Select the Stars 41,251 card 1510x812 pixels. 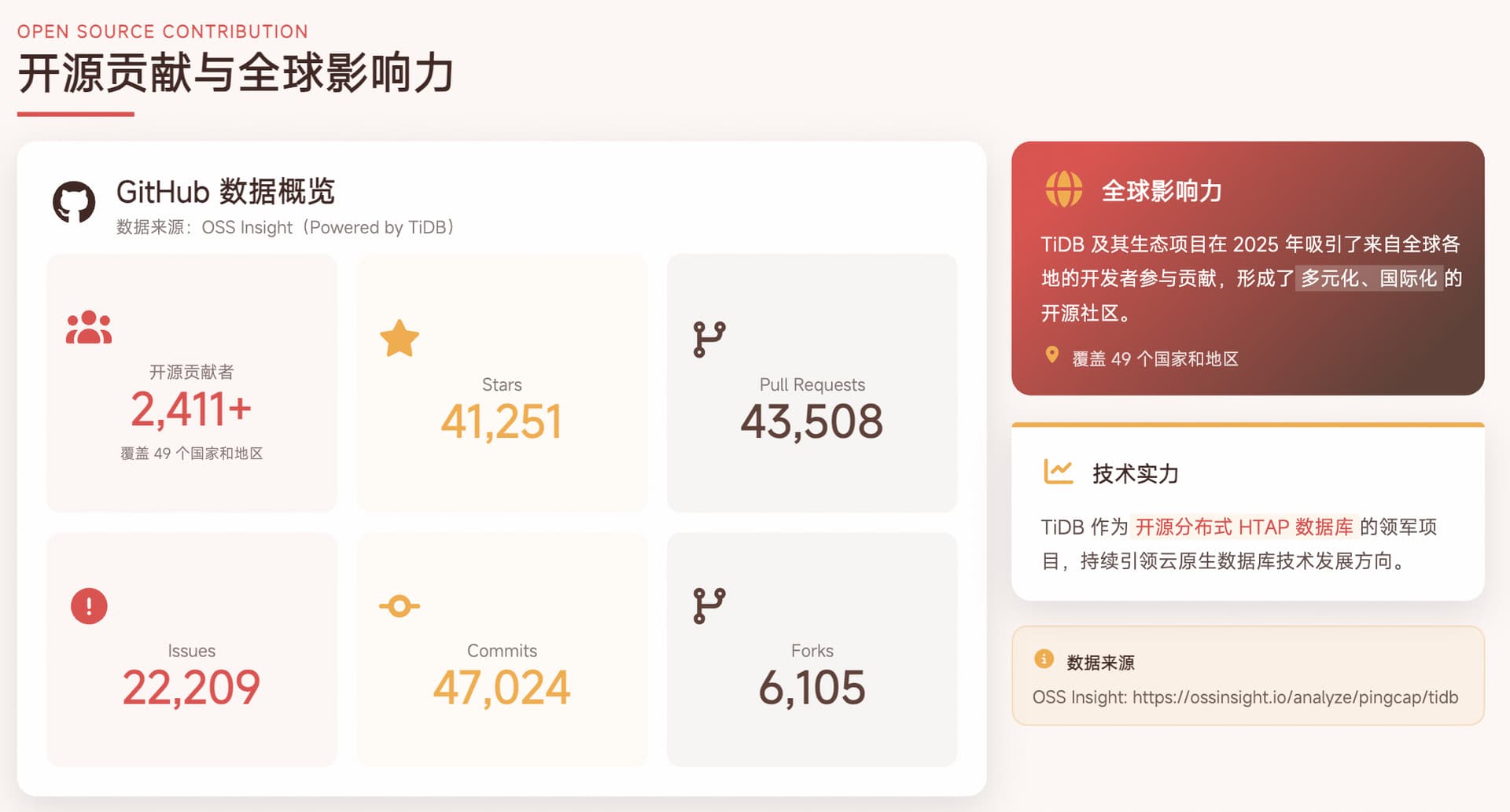coord(502,383)
